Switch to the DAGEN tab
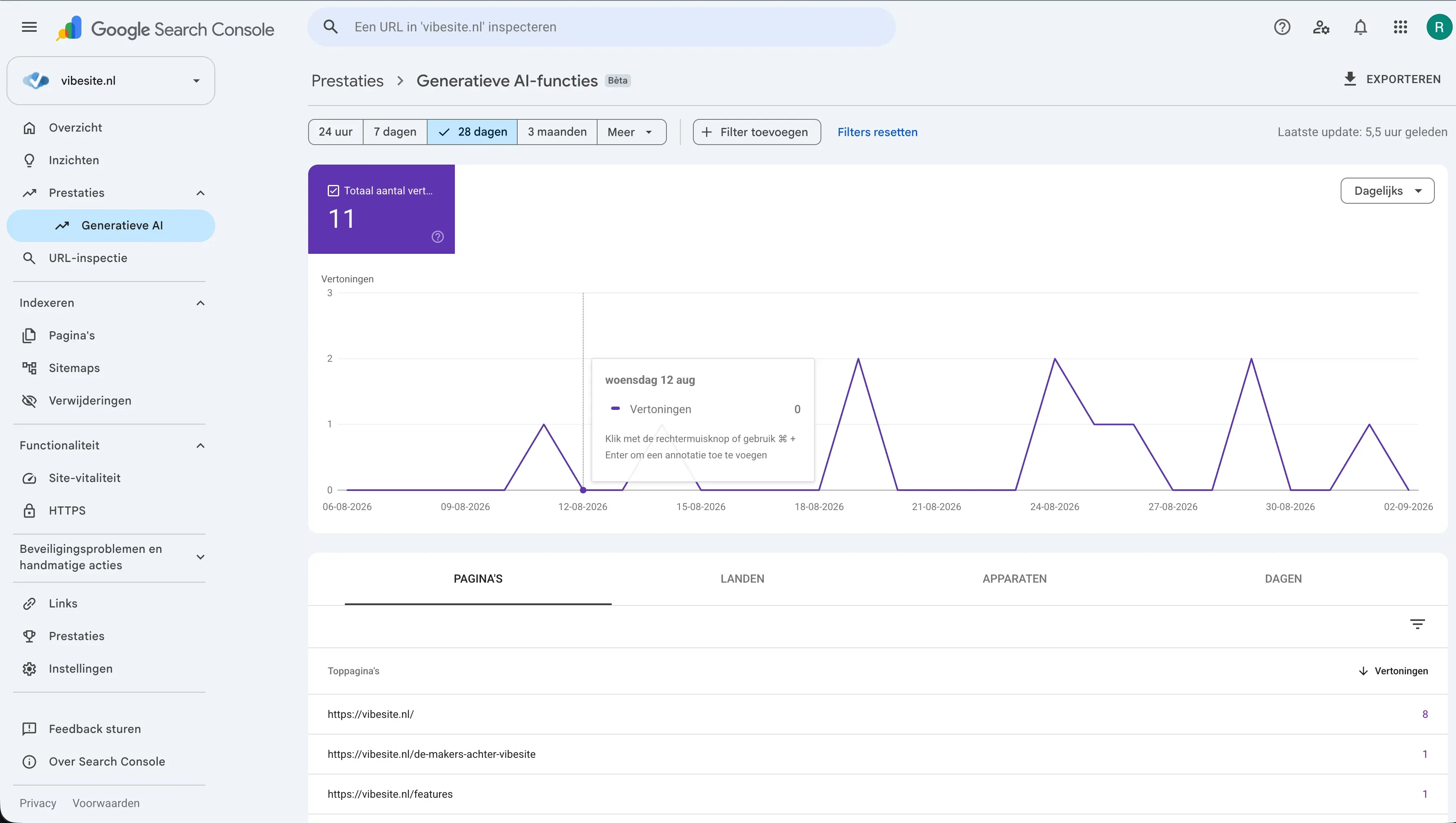The height and width of the screenshot is (823, 1456). (1283, 579)
